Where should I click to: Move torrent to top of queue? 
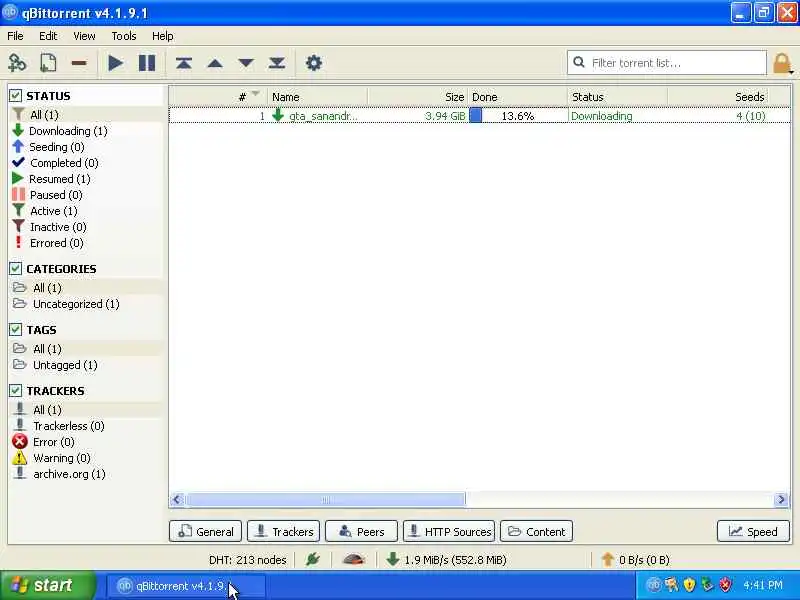point(184,63)
